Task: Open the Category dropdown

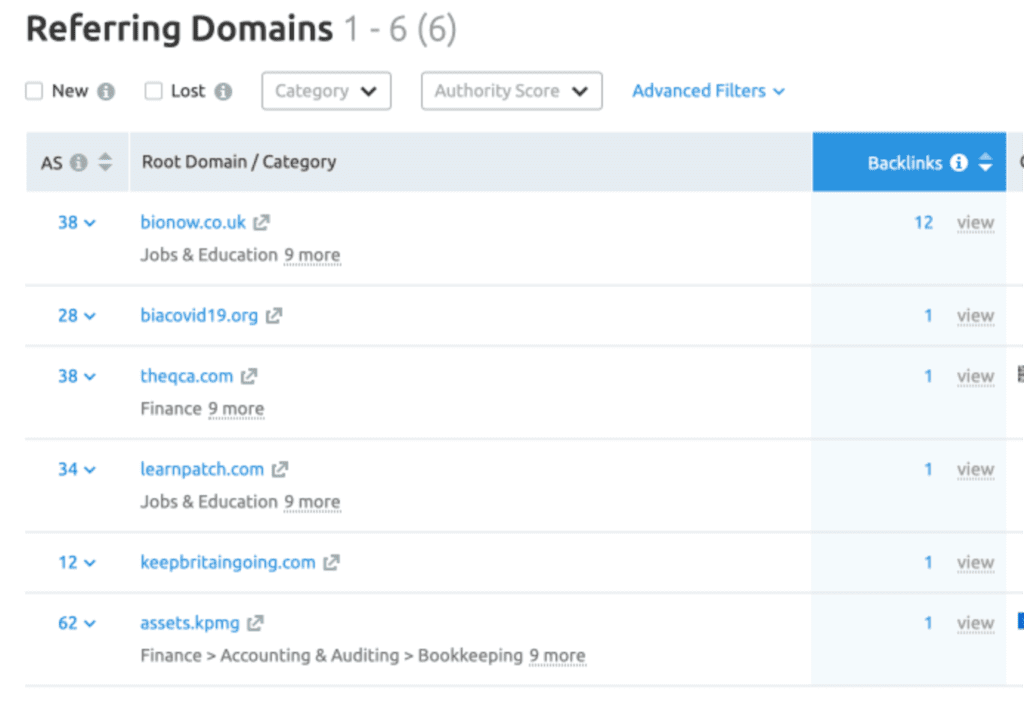Action: point(327,91)
